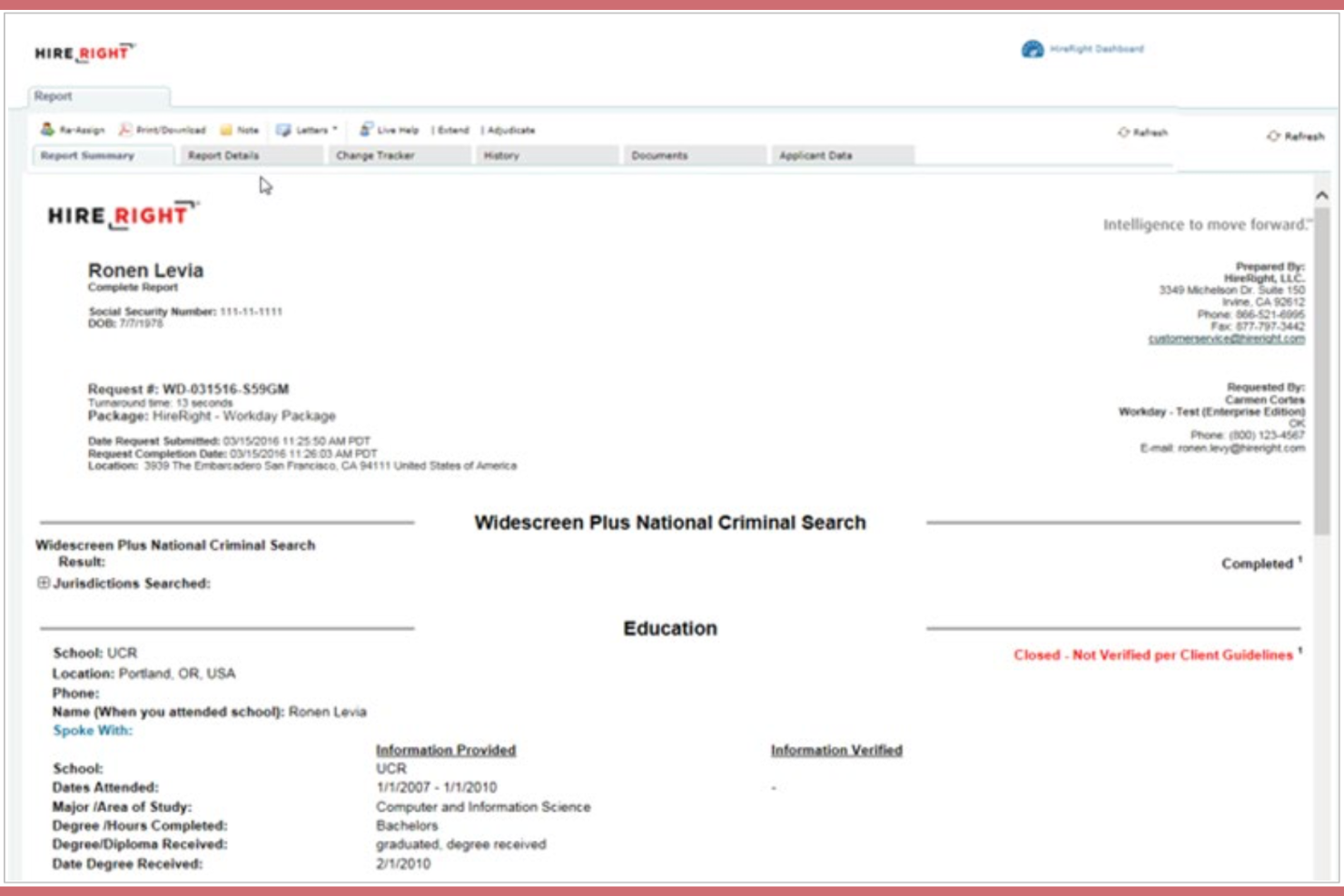Screen dimensions: 1344x896
Task: Click the report's vertical scrollbar thumb
Action: click(x=1322, y=370)
